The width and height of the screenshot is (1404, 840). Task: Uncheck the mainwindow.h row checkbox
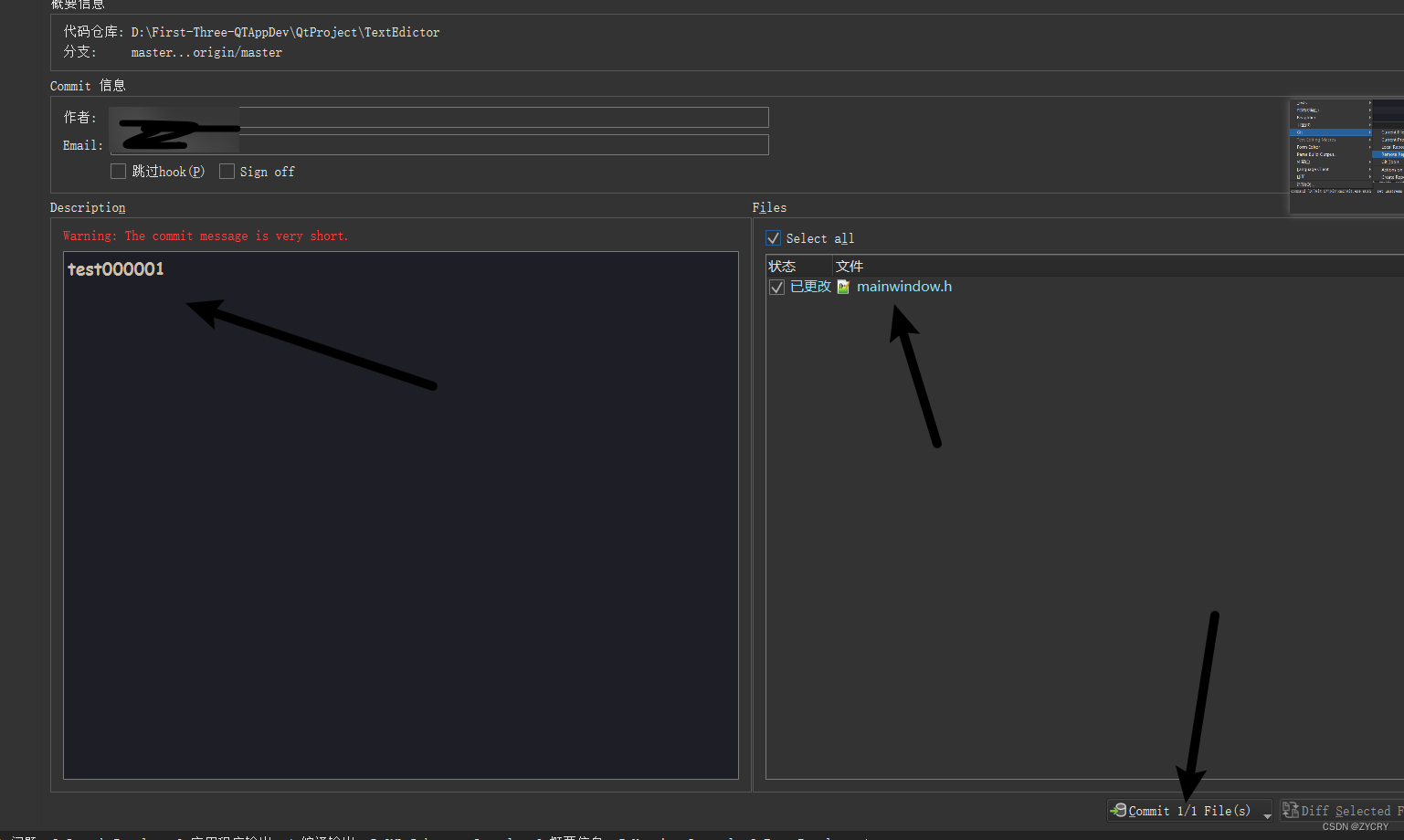coord(776,287)
